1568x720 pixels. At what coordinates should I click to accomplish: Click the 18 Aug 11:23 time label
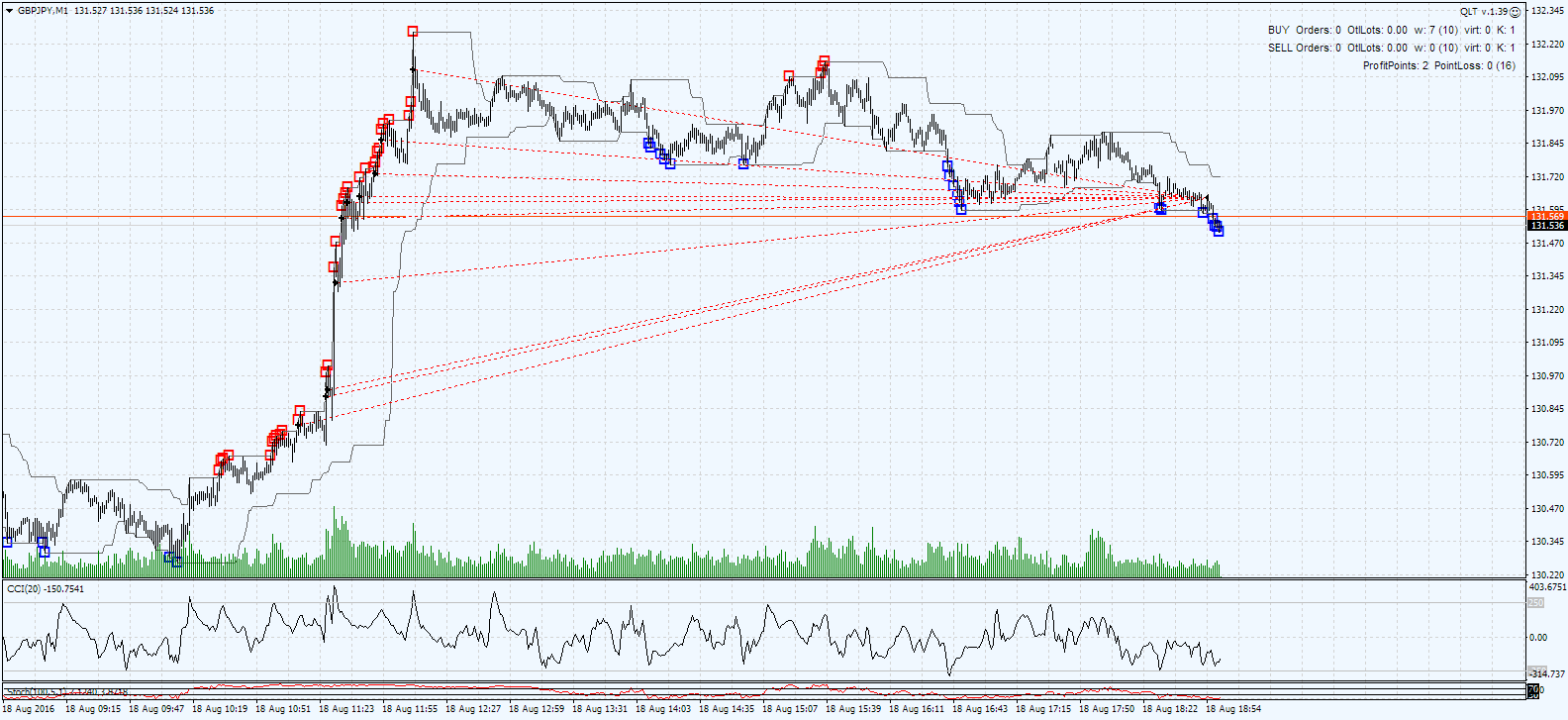pyautogui.click(x=346, y=709)
